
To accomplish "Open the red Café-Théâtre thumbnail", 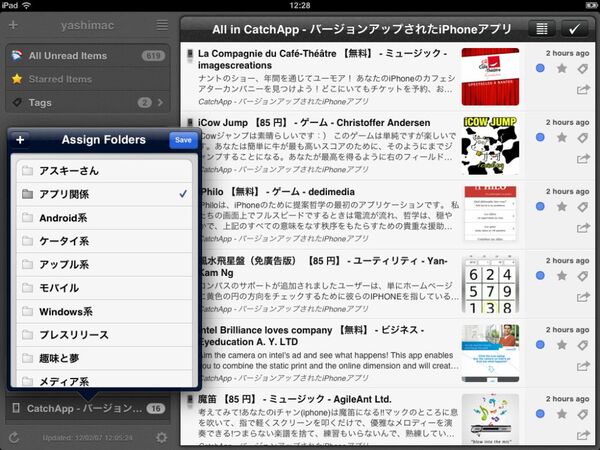I will (x=490, y=77).
